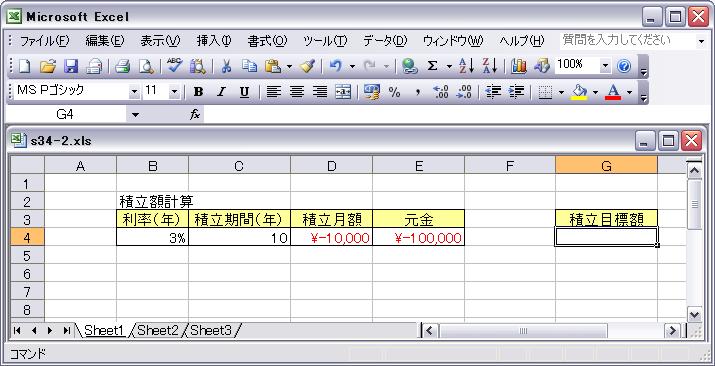Click the AutoSum sigma icon
Screen dimensions: 715x366
click(432, 67)
